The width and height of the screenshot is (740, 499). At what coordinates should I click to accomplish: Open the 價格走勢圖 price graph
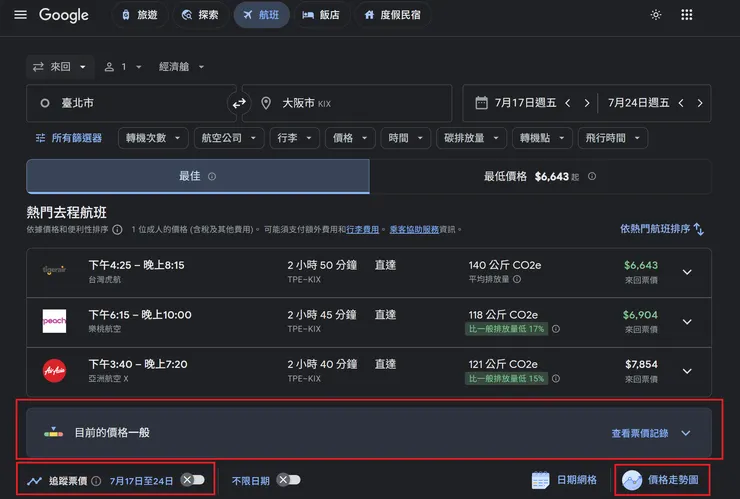click(x=661, y=480)
